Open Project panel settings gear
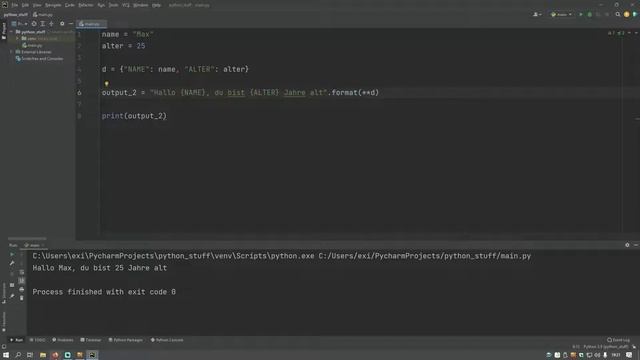This screenshot has height=360, width=640. click(x=62, y=24)
